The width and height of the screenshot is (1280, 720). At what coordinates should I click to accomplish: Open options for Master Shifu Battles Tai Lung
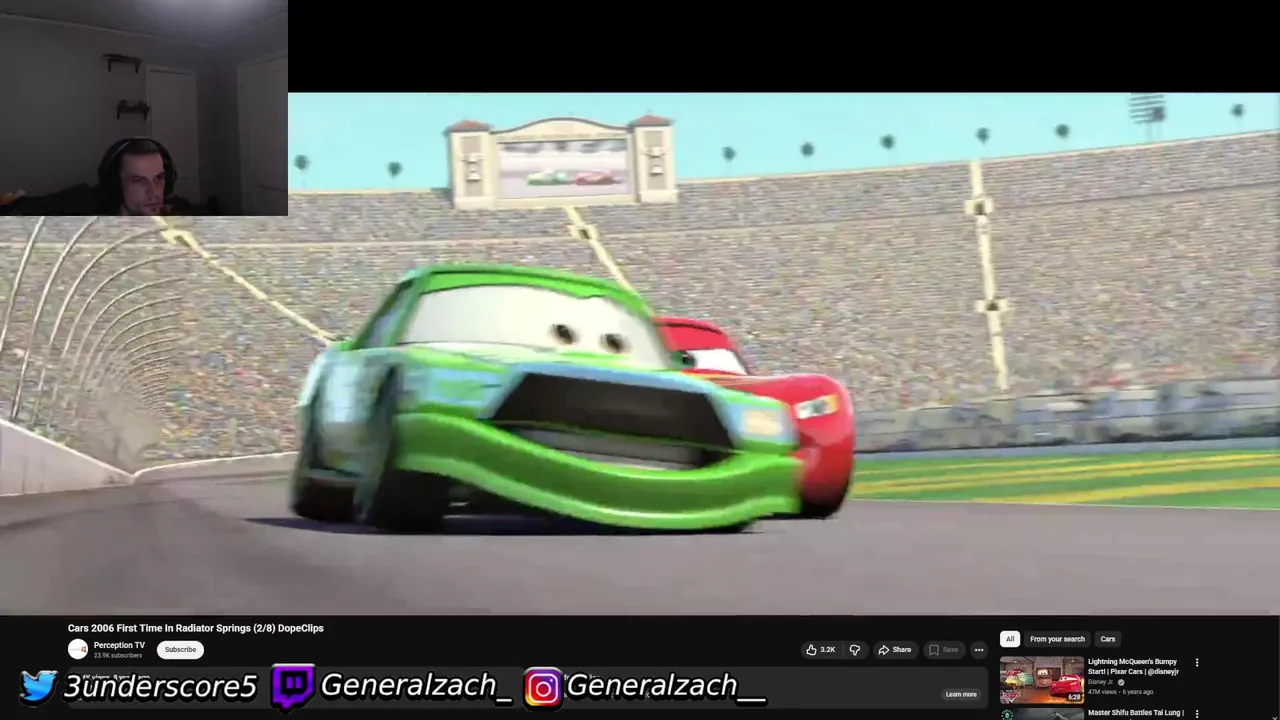[x=1197, y=714]
